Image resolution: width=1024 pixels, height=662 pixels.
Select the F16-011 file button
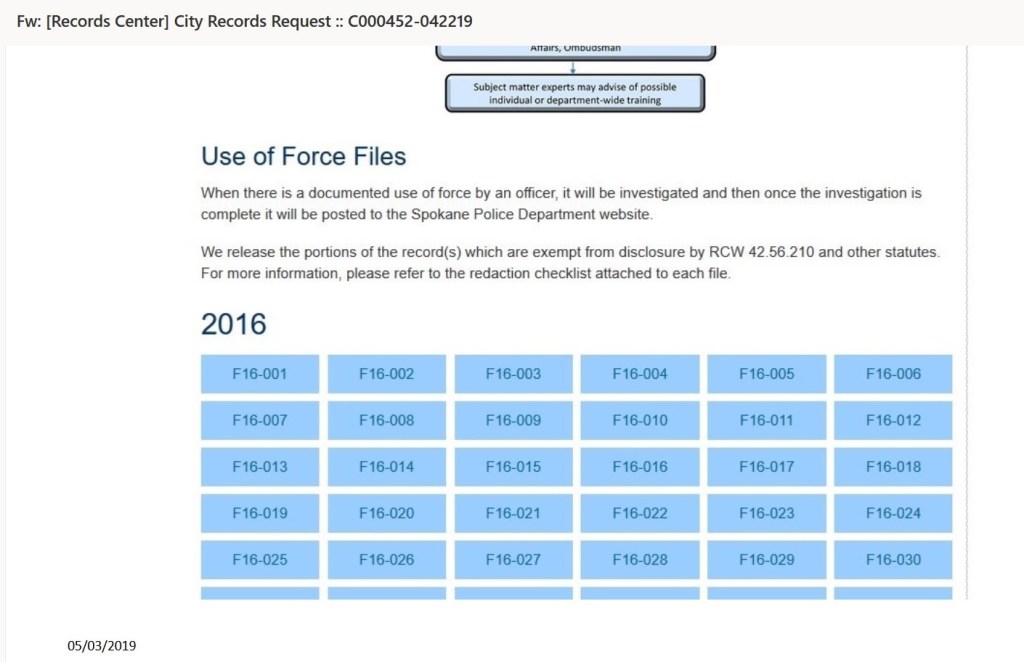767,421
